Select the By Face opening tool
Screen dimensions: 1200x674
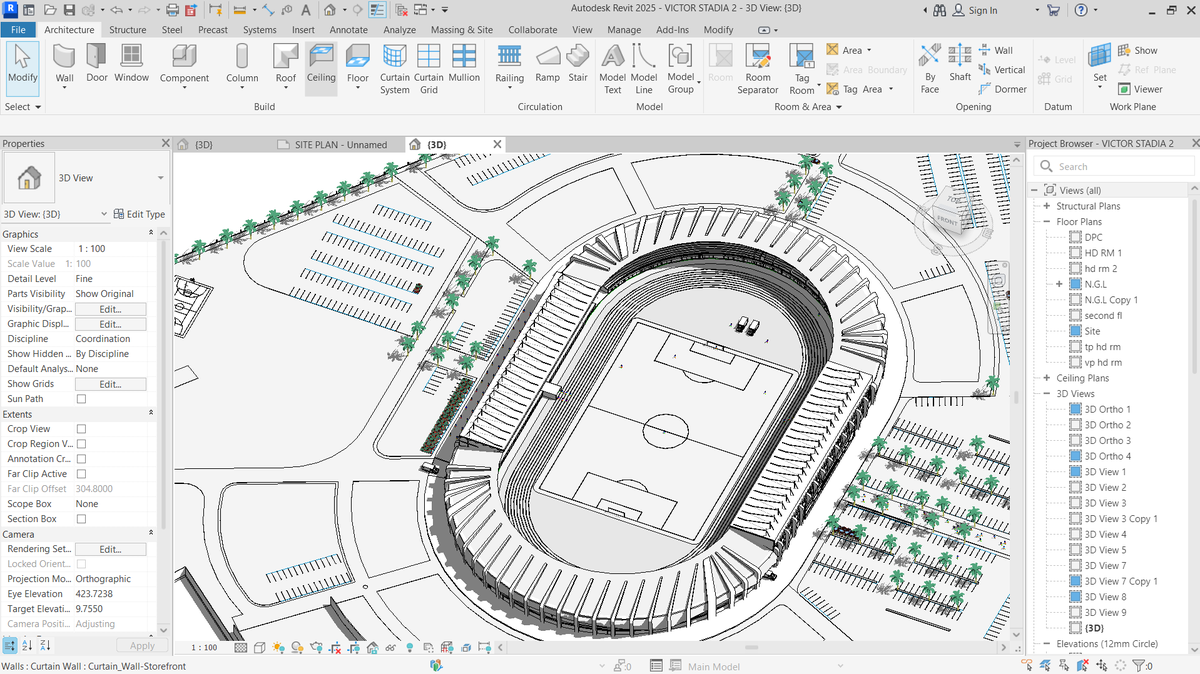pyautogui.click(x=930, y=68)
